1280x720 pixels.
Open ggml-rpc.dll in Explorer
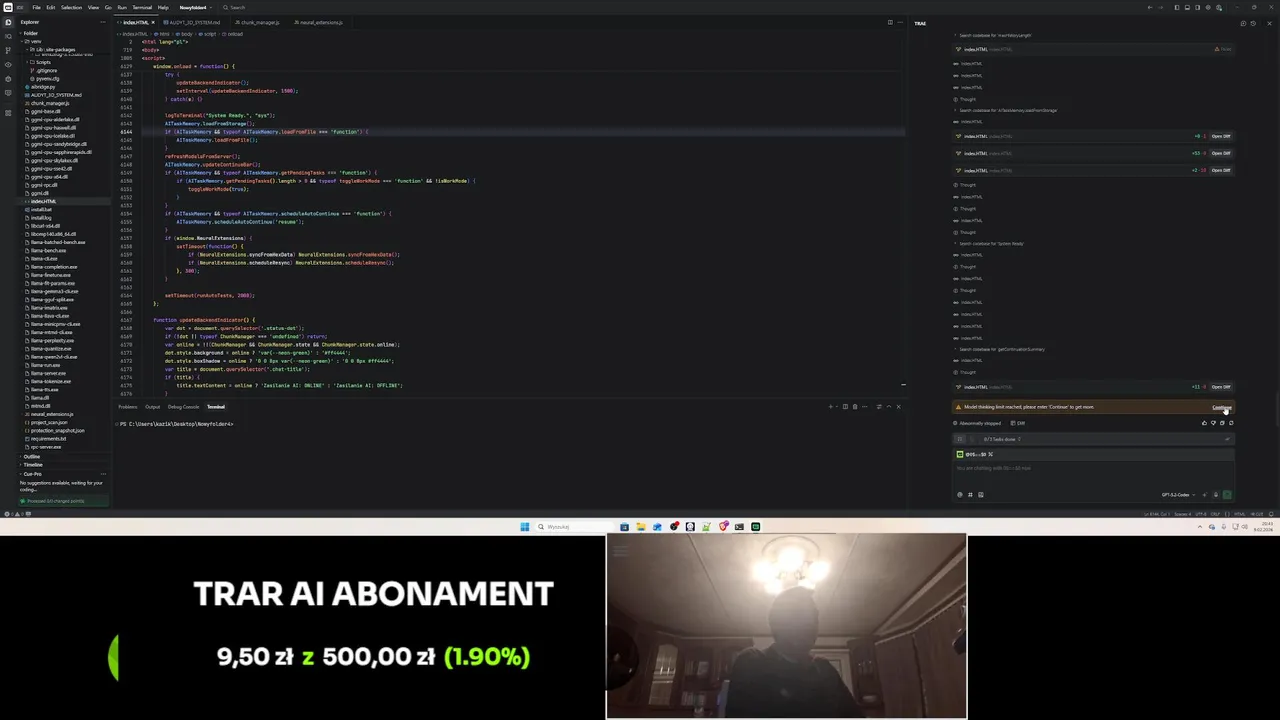pos(44,185)
